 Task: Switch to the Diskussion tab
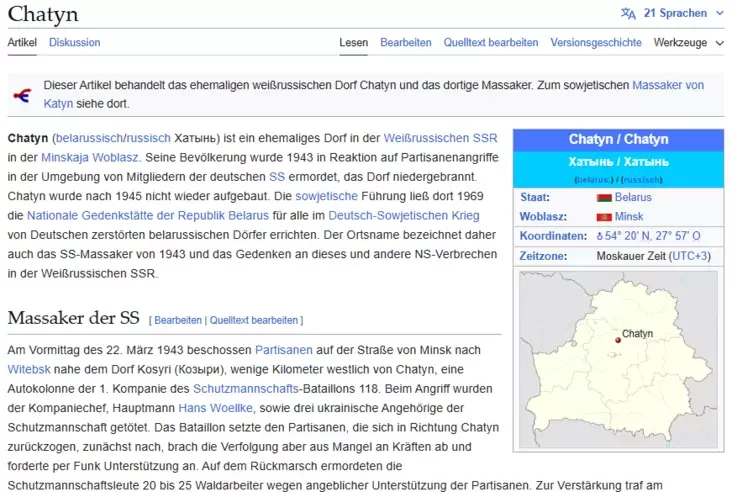coord(75,43)
